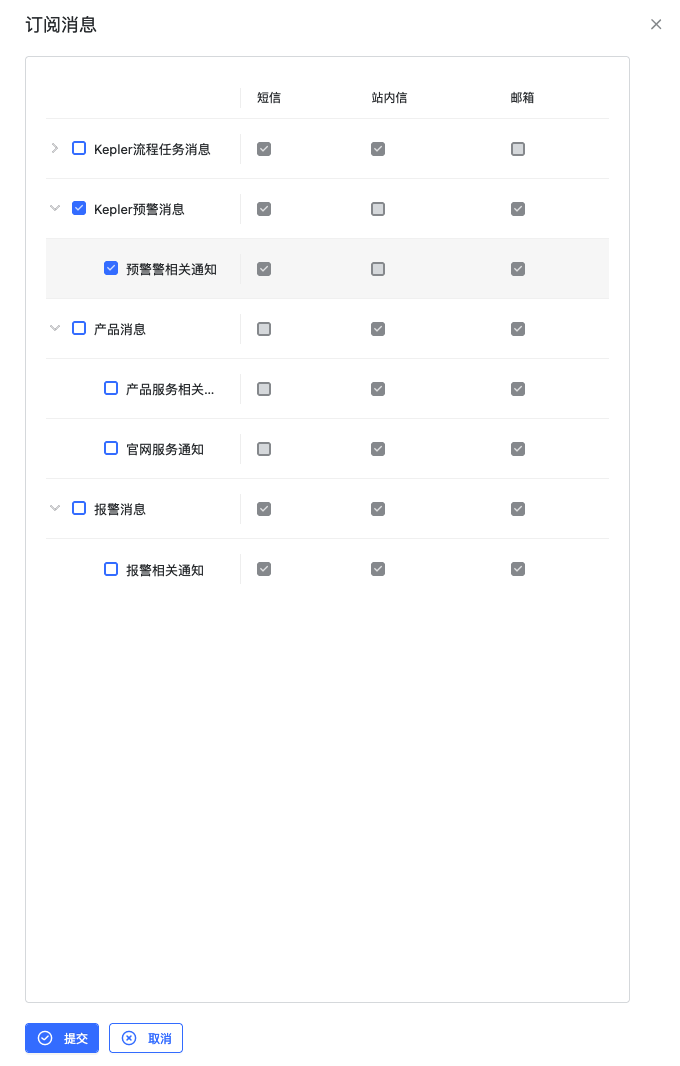Toggle 邮箱 checkbox for 报警相关通知

point(518,569)
